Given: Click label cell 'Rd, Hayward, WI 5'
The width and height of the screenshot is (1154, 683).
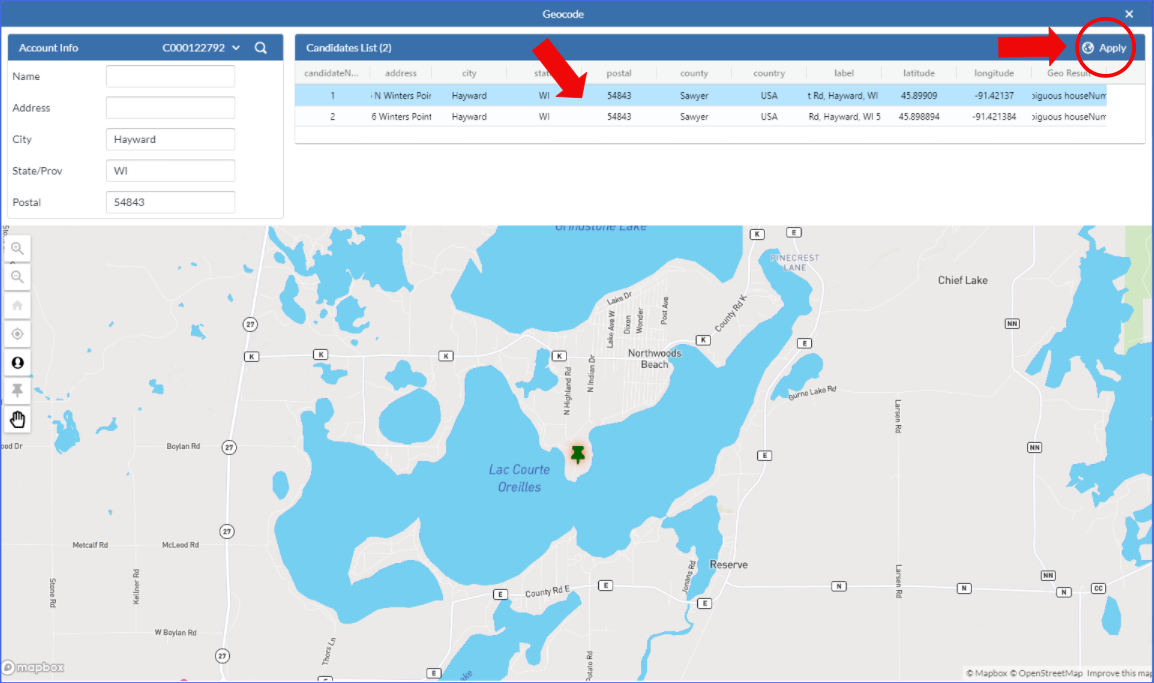Looking at the screenshot, I should 844,116.
